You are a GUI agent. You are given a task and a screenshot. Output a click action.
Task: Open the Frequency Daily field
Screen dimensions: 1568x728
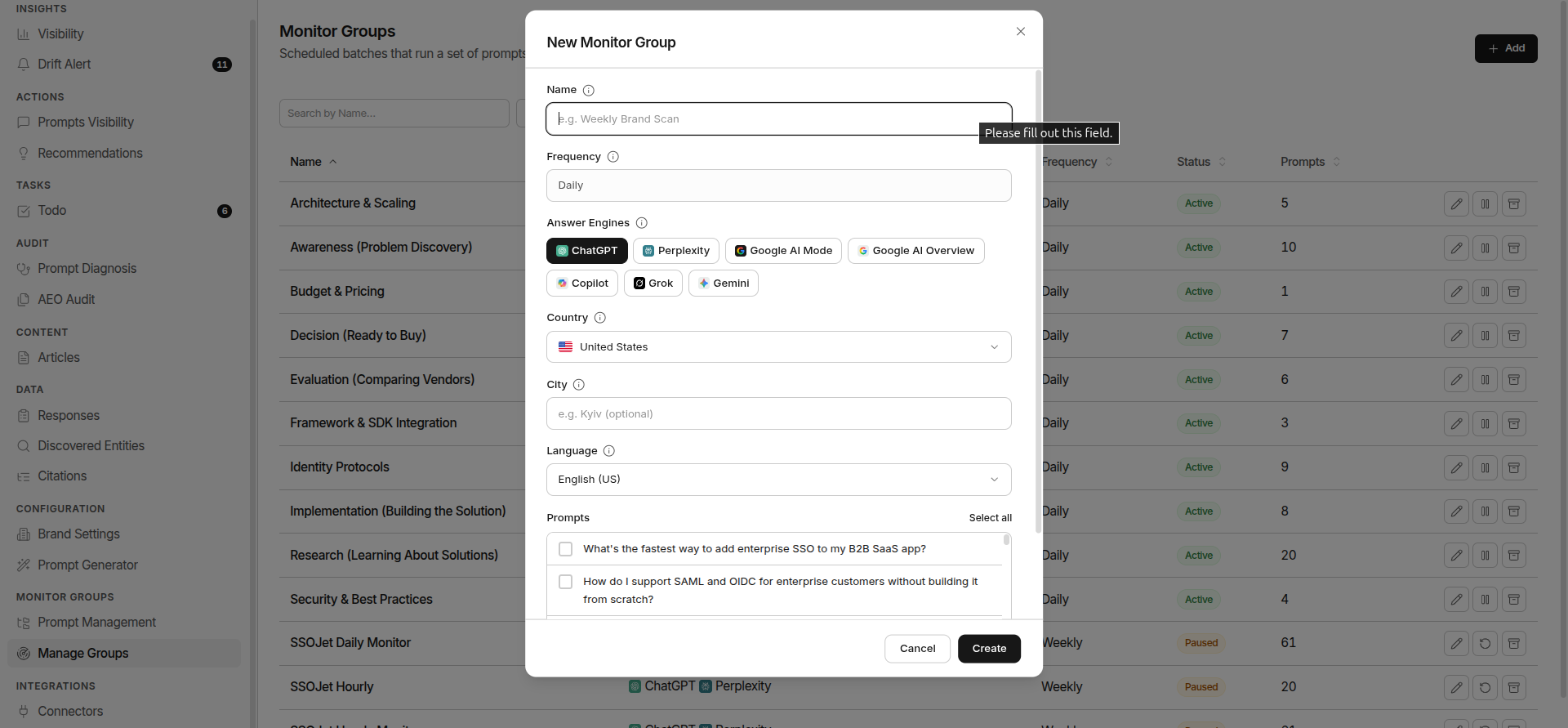779,185
